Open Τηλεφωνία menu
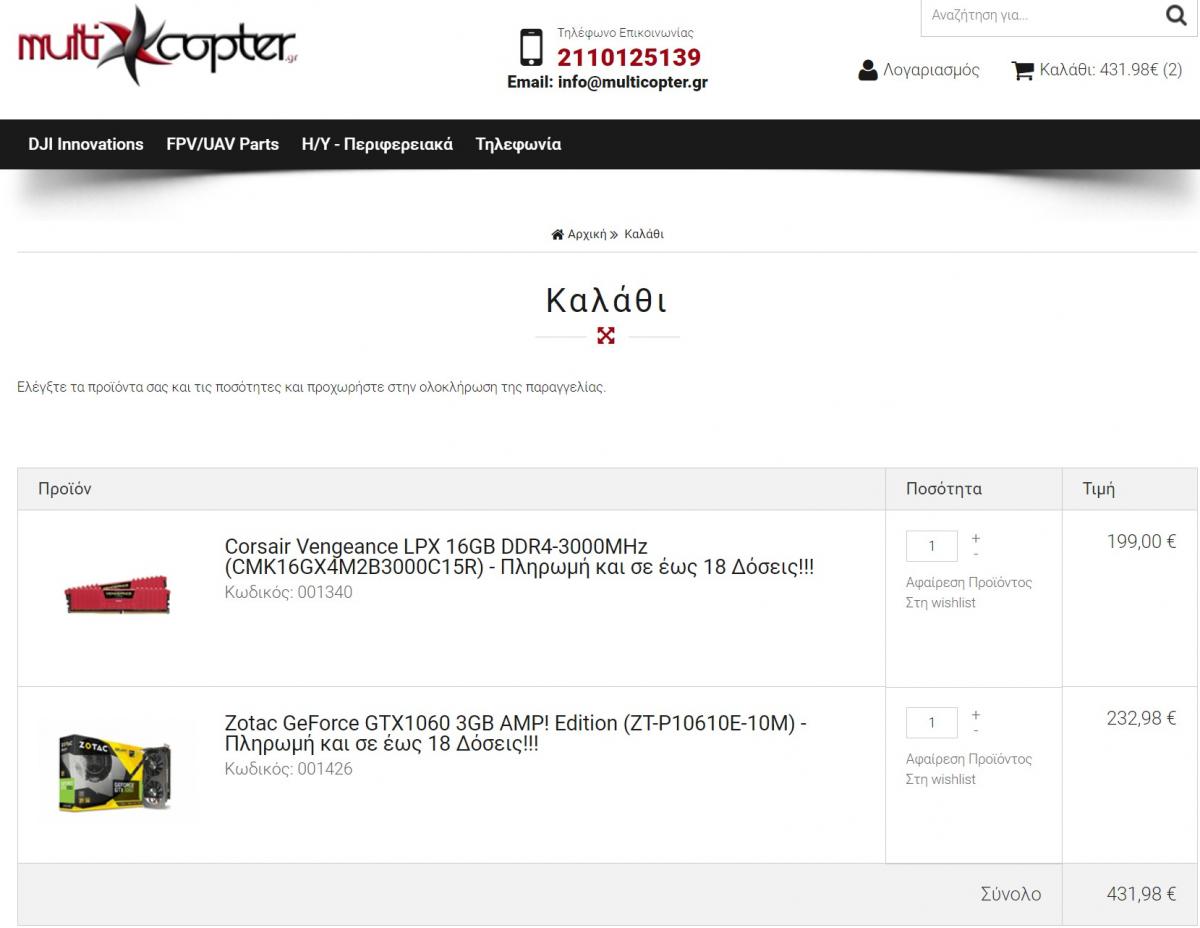The width and height of the screenshot is (1200, 928). pos(518,144)
